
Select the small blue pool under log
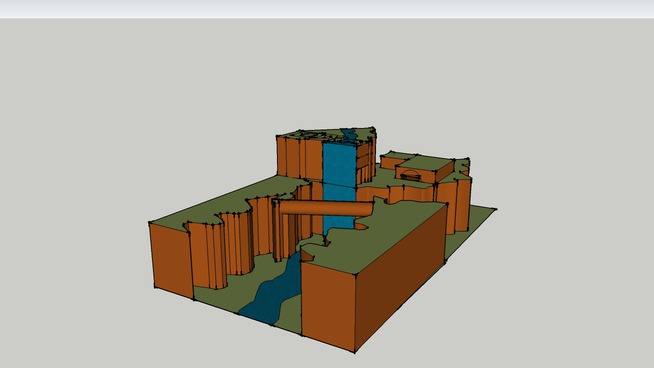click(x=361, y=226)
